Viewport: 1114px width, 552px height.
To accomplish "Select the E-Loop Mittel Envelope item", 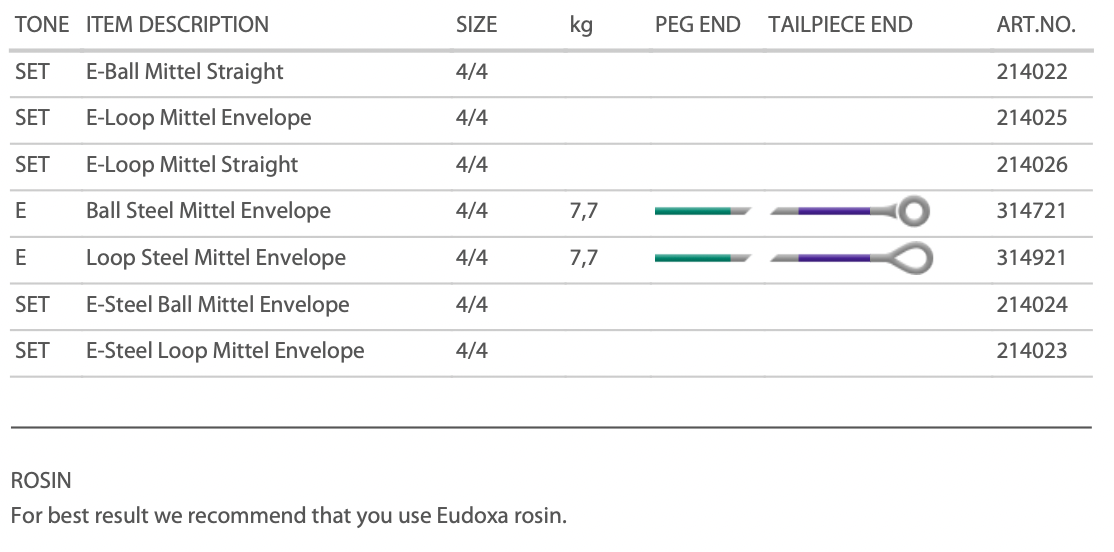I will click(x=198, y=118).
